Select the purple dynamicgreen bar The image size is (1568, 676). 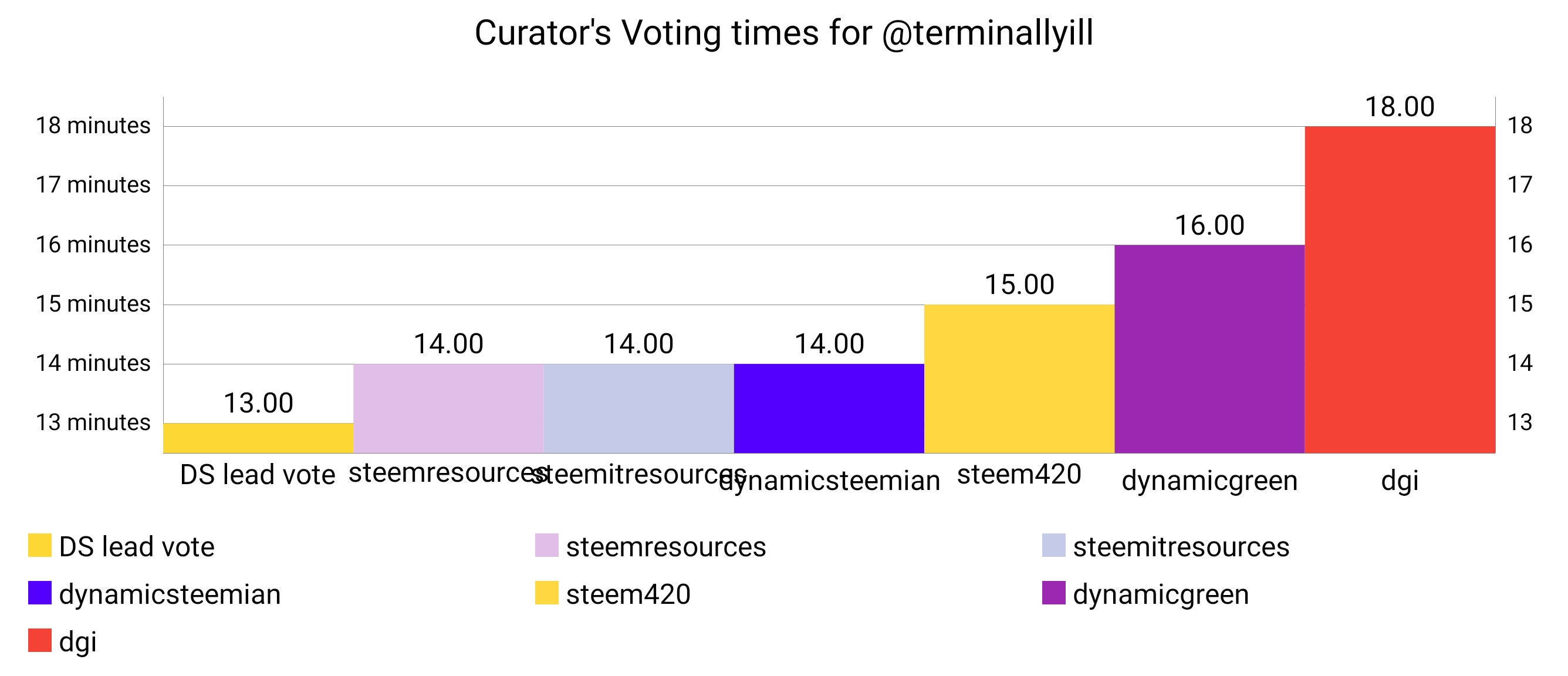tap(1209, 349)
